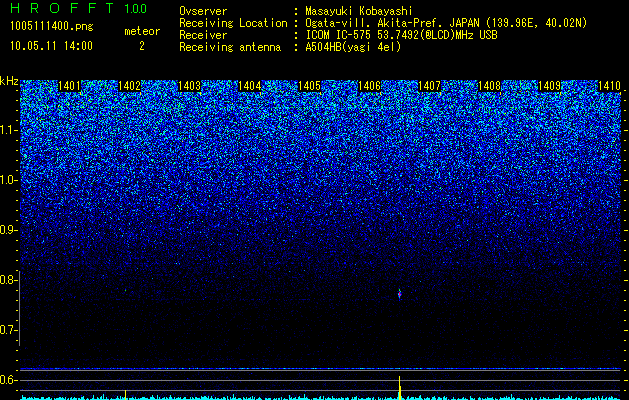
Task: Click the 1407 time marker
Action: point(430,86)
